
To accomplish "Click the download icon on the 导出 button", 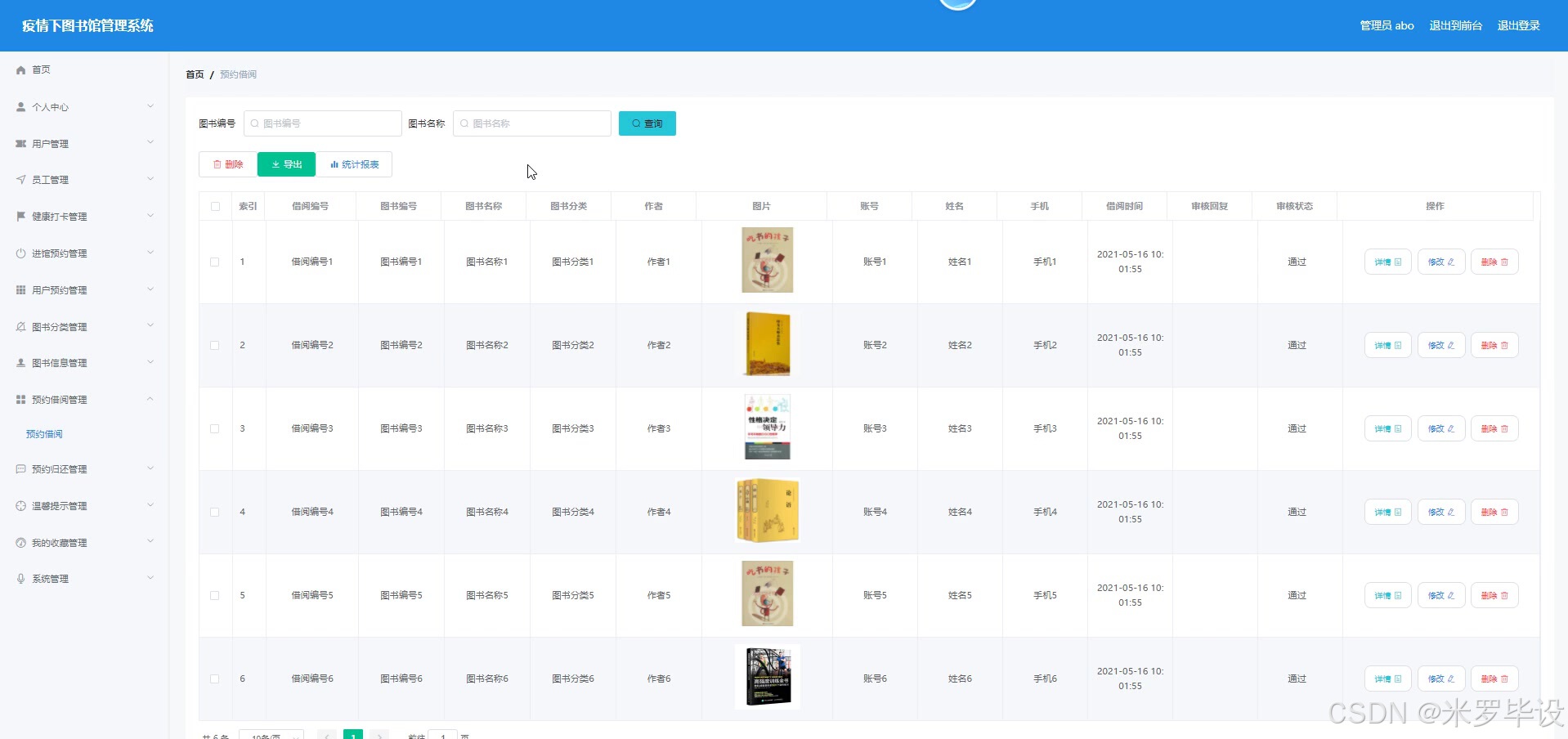I will (x=276, y=164).
